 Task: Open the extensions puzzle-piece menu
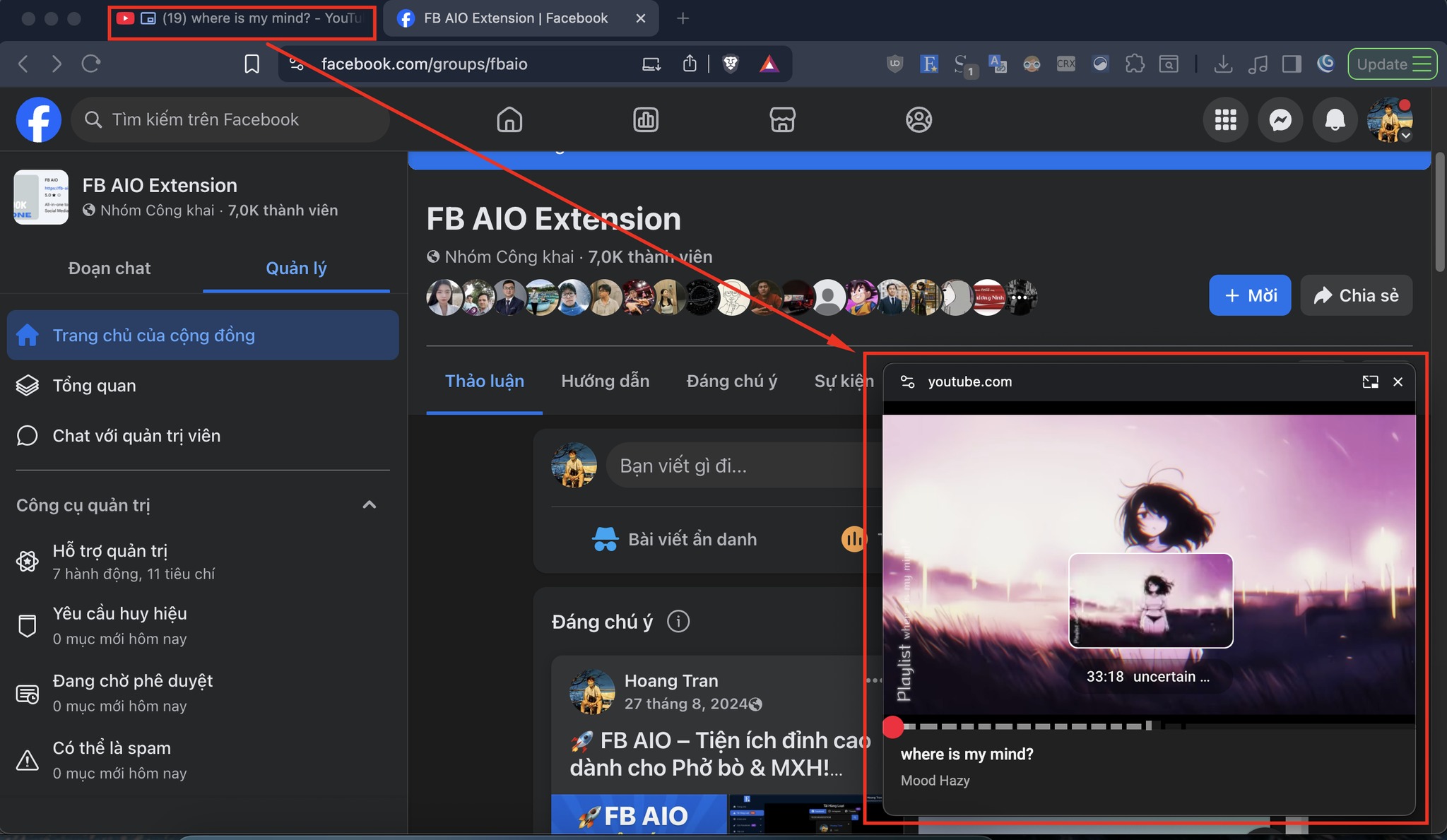click(1135, 64)
